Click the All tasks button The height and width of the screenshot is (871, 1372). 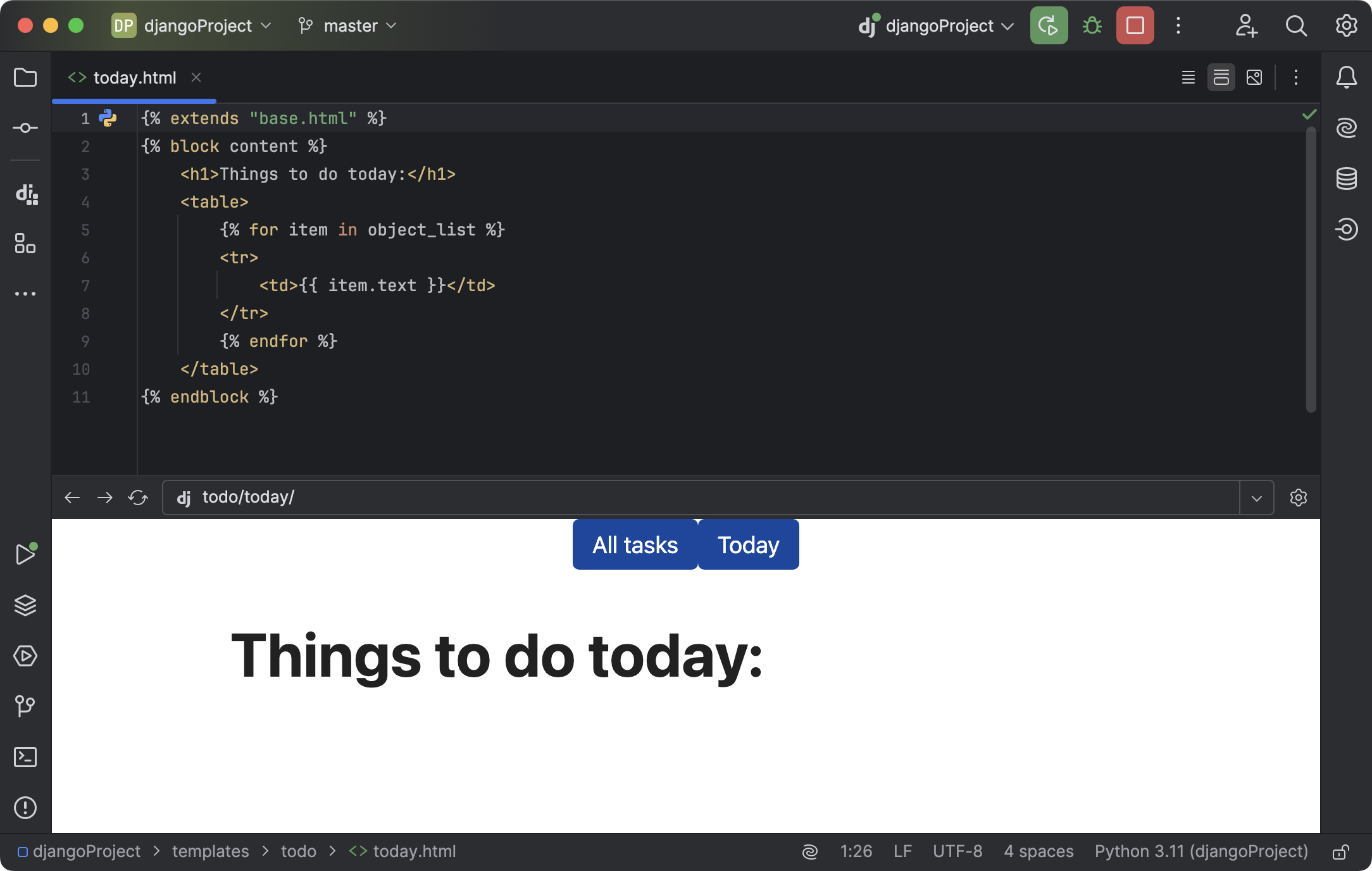[x=634, y=544]
